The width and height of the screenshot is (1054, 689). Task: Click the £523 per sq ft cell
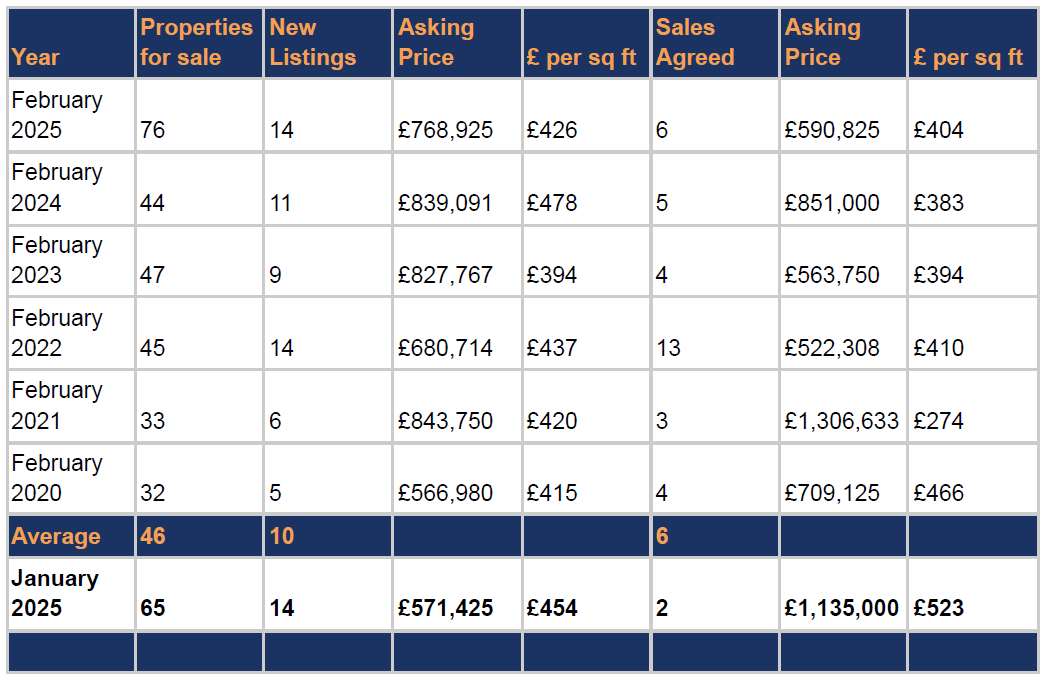[938, 608]
